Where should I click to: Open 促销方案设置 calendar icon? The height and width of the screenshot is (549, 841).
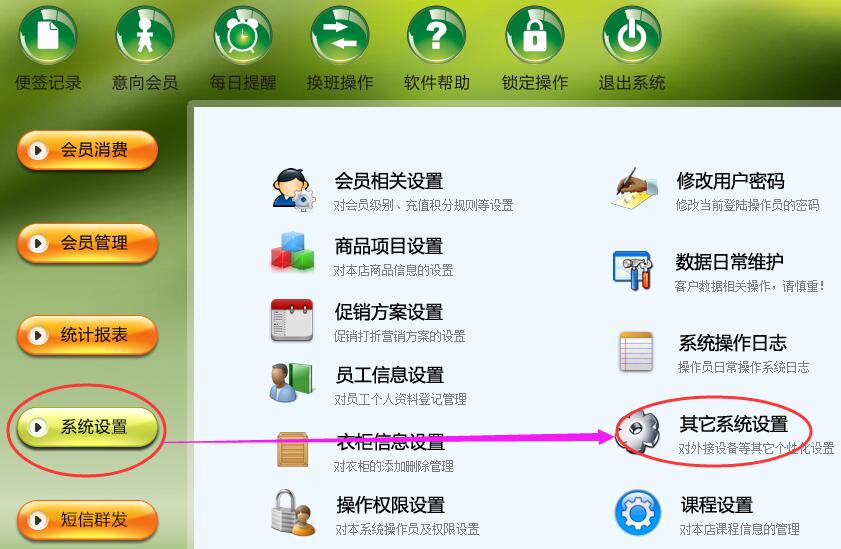click(292, 320)
